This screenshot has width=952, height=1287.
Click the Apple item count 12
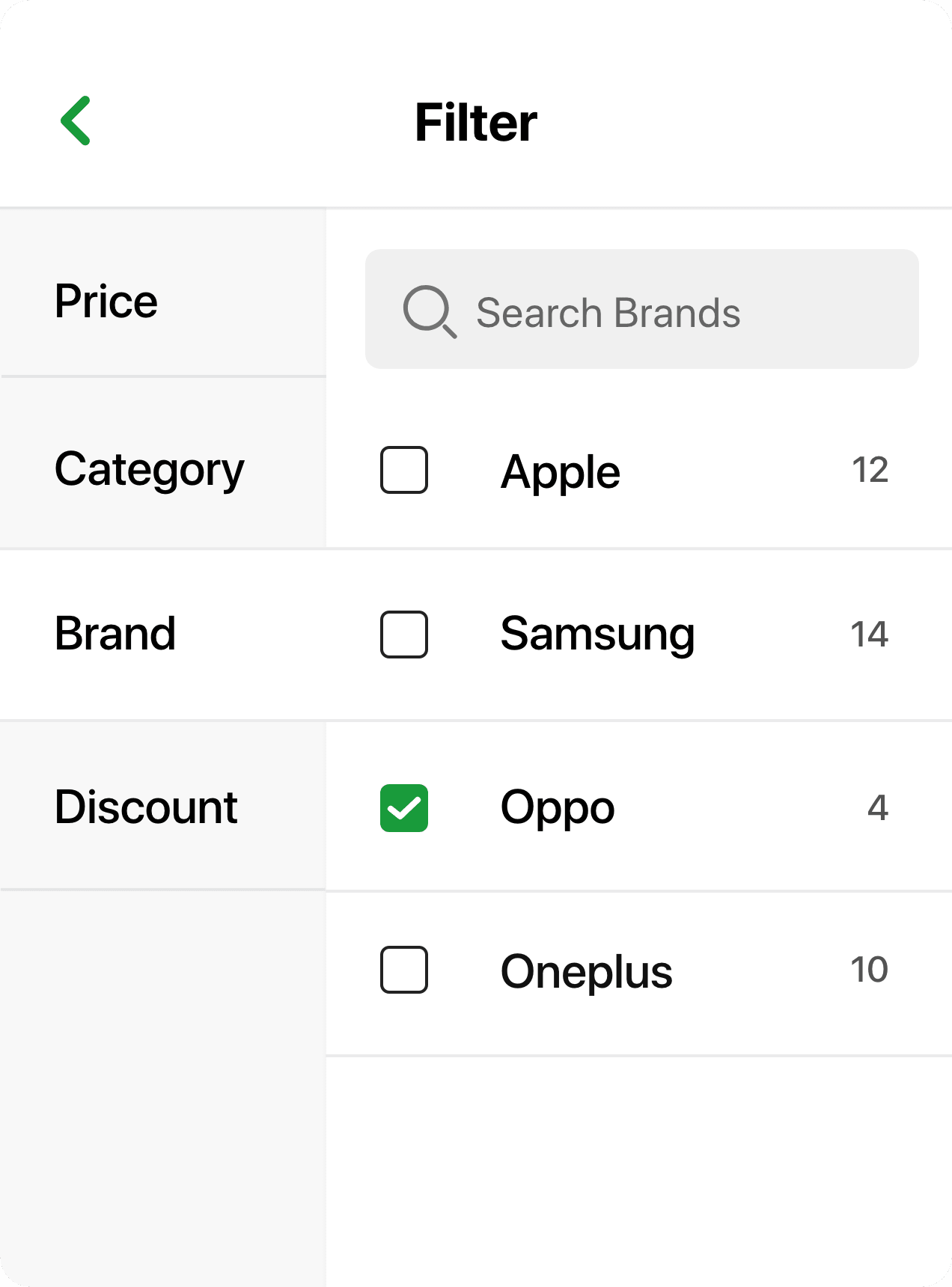point(870,470)
